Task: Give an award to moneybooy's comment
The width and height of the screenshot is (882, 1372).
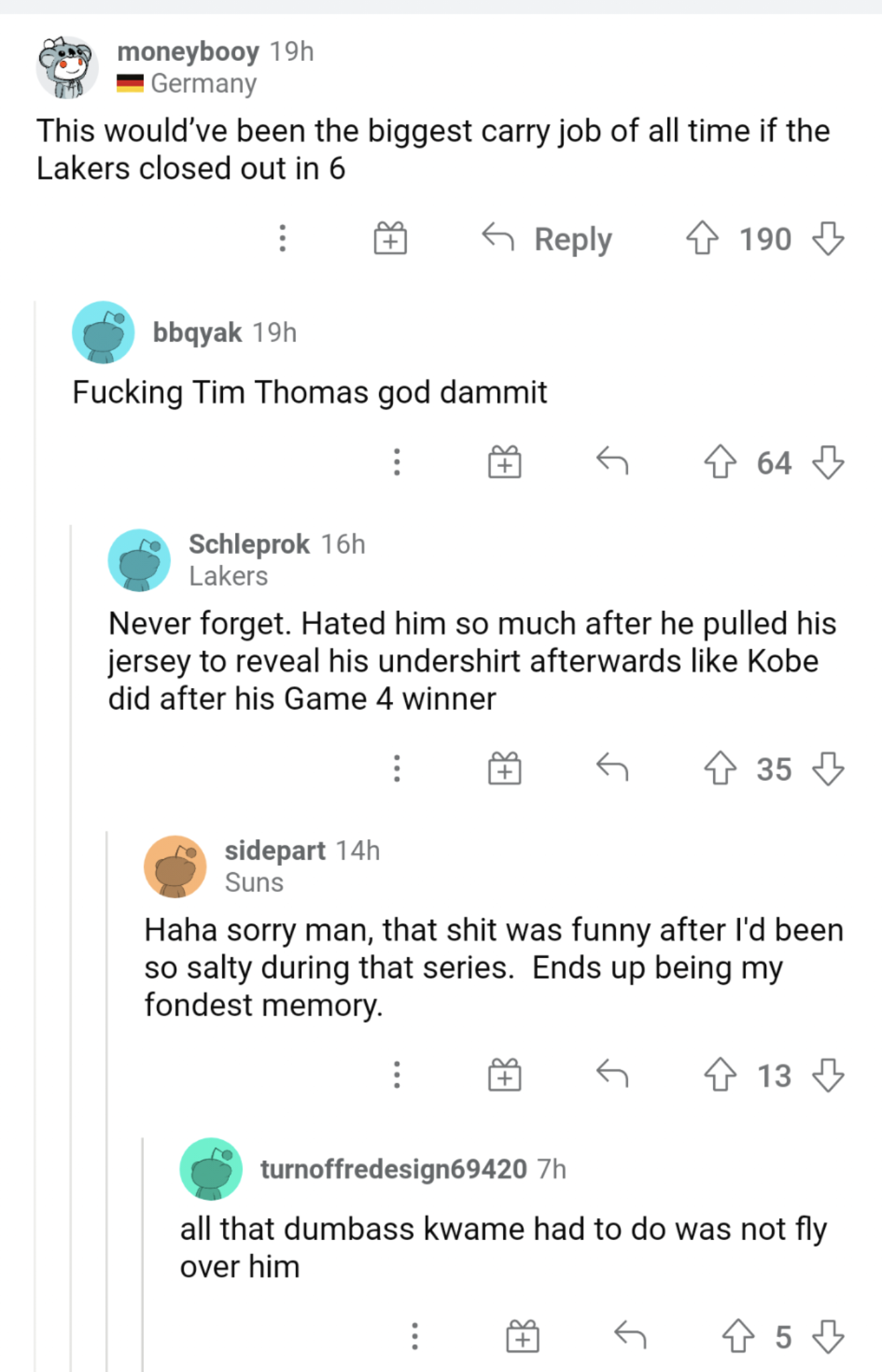Action: click(x=390, y=239)
